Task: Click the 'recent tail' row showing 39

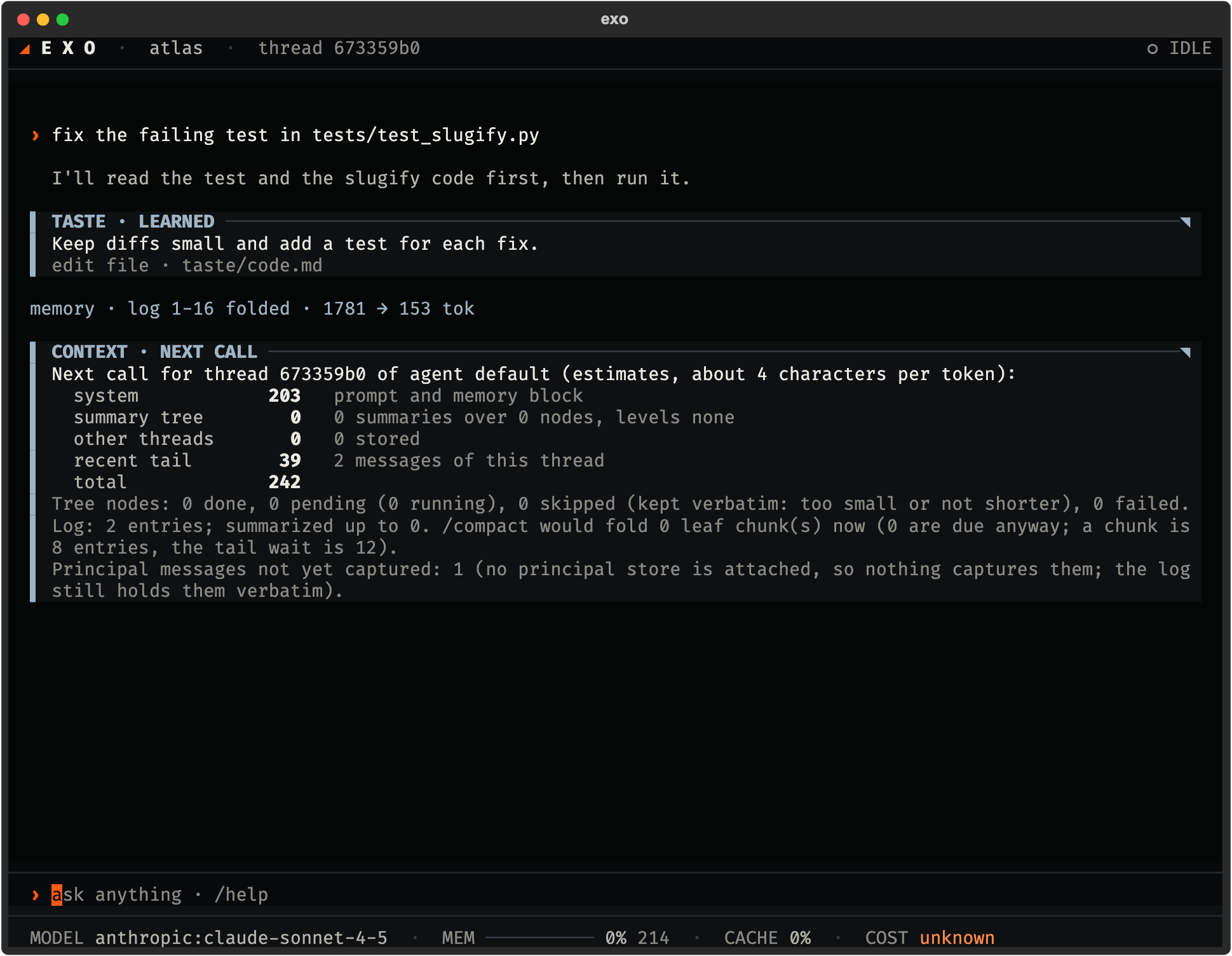Action: coord(339,461)
